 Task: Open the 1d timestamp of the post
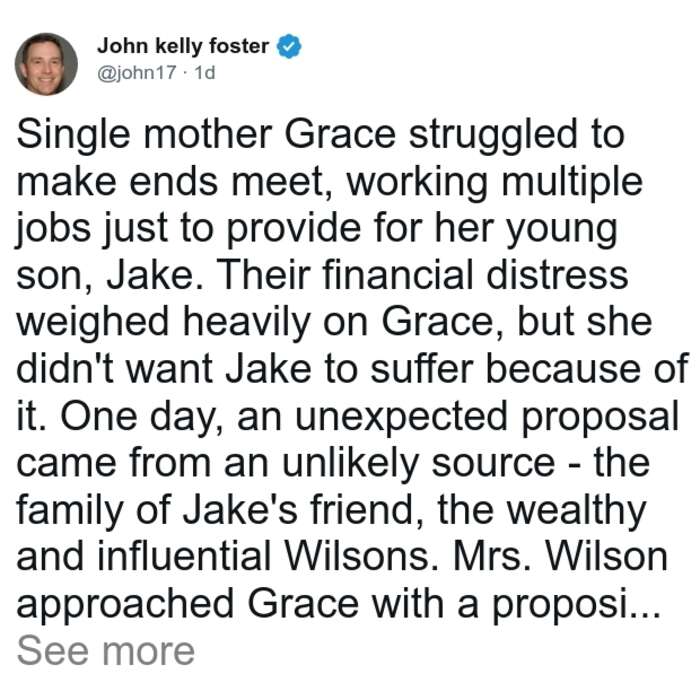click(x=205, y=72)
